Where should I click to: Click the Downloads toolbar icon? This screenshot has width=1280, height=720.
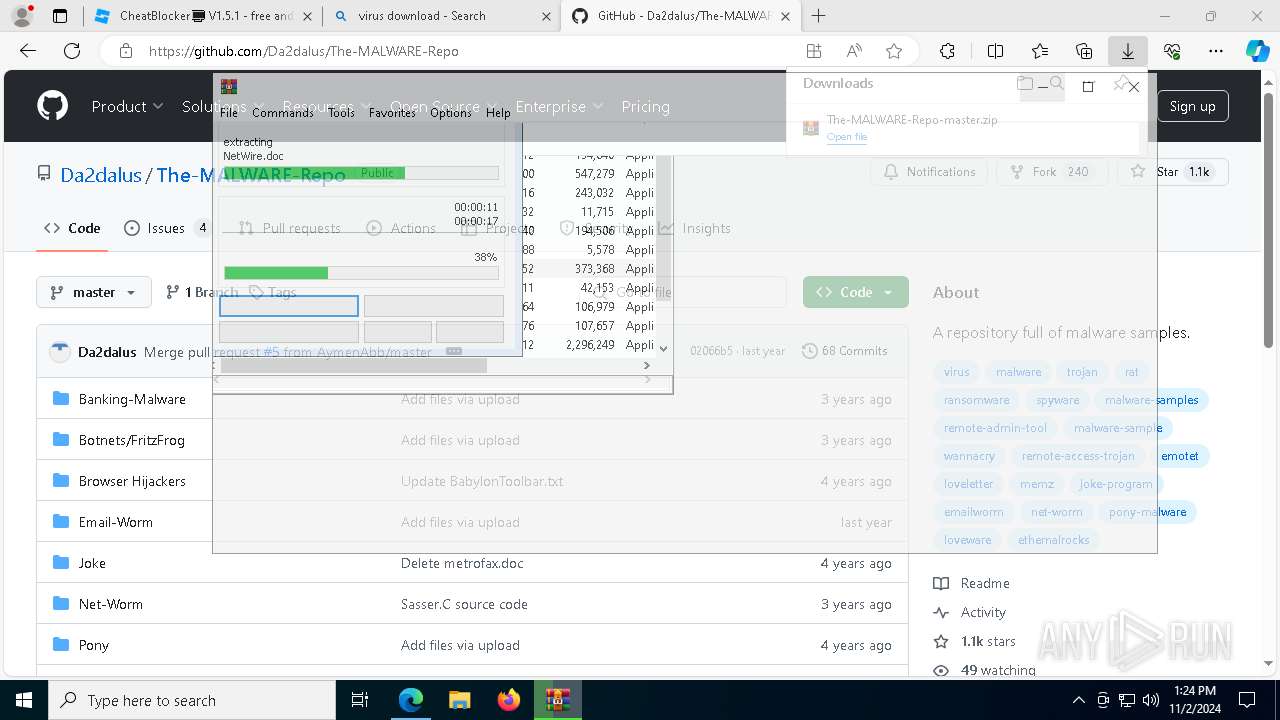coord(1128,51)
